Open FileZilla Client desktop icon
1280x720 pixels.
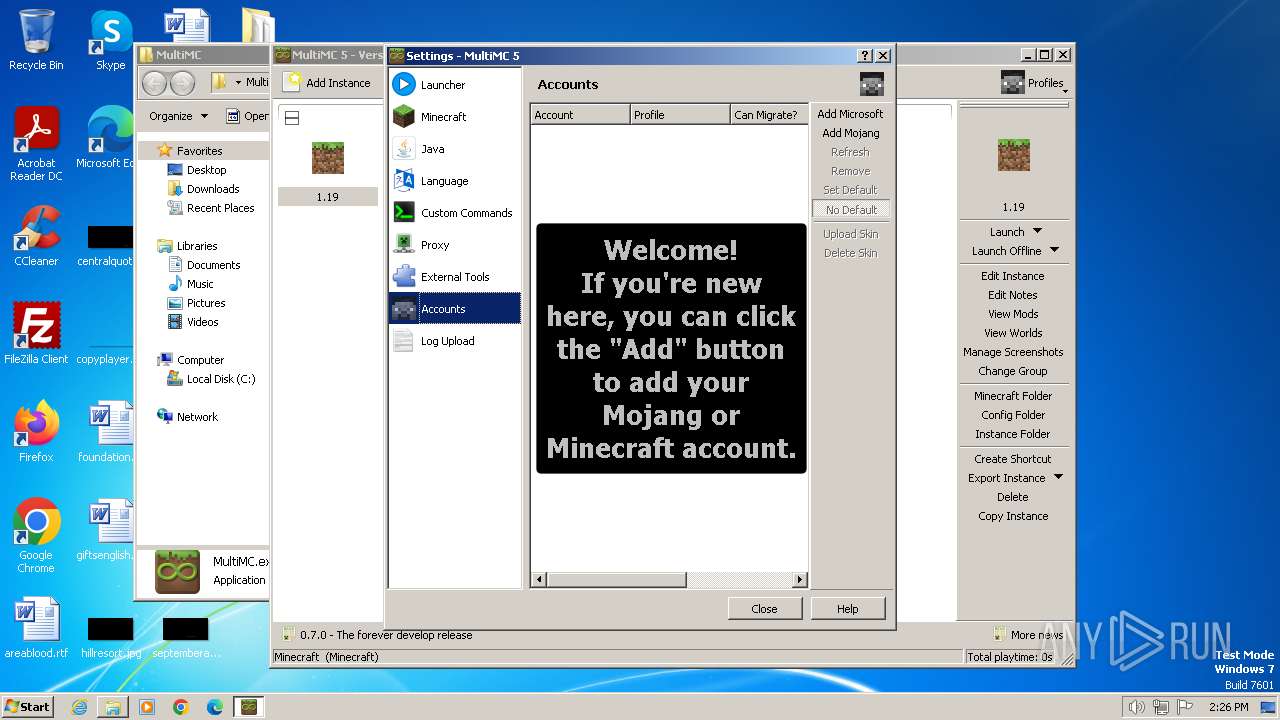36,333
